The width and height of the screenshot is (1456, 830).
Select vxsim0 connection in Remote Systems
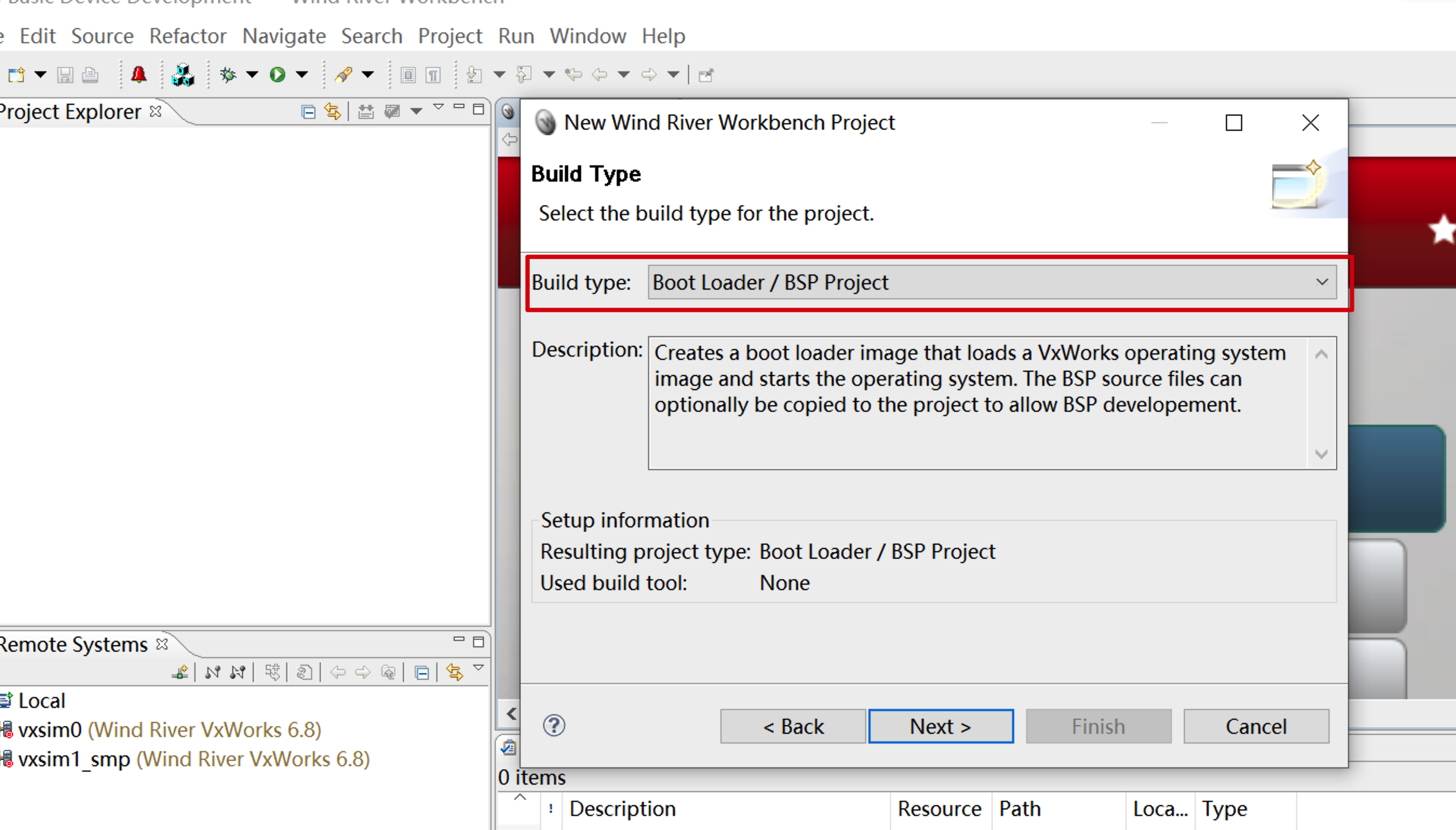pos(170,730)
